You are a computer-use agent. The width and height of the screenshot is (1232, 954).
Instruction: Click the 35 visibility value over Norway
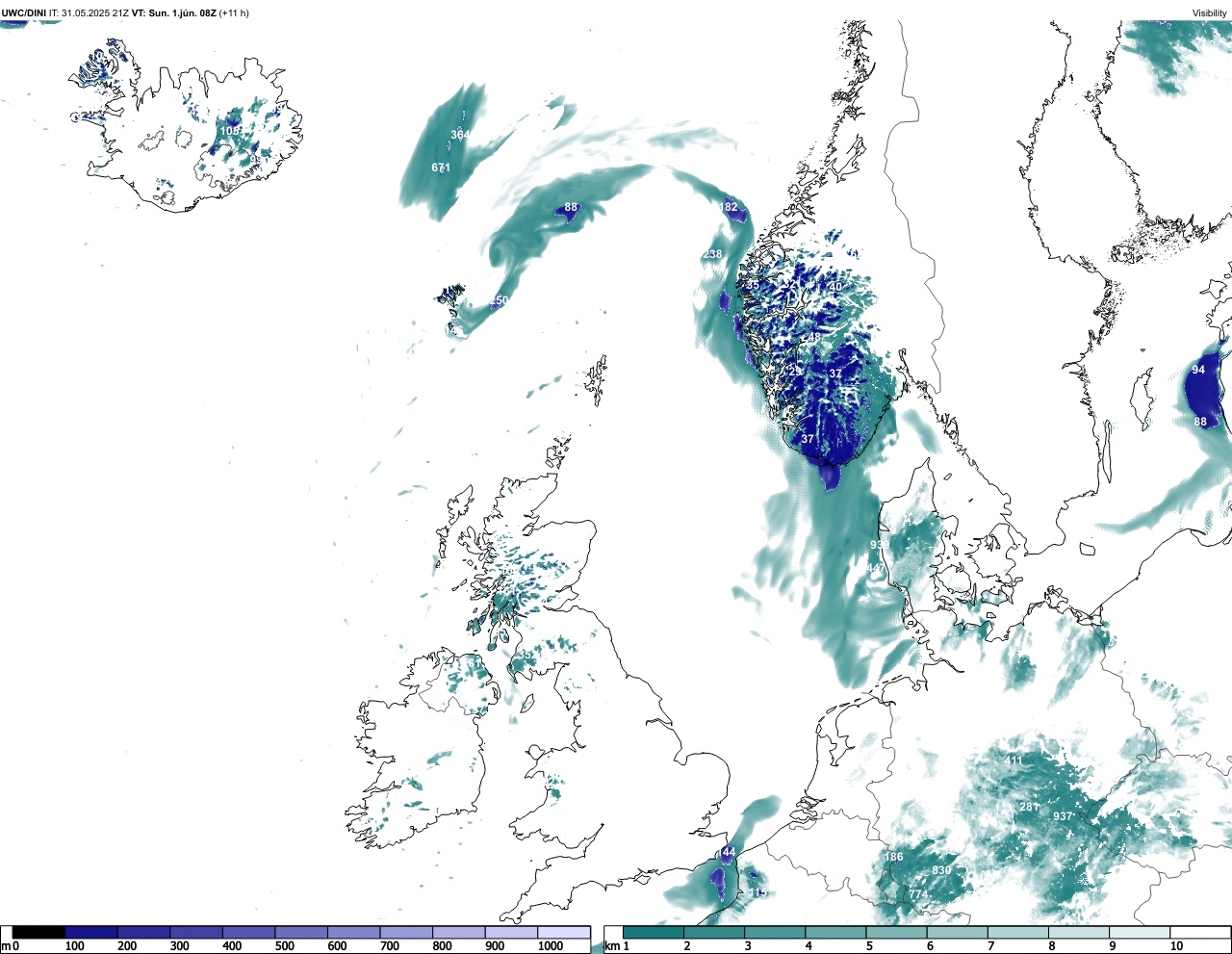(x=753, y=285)
